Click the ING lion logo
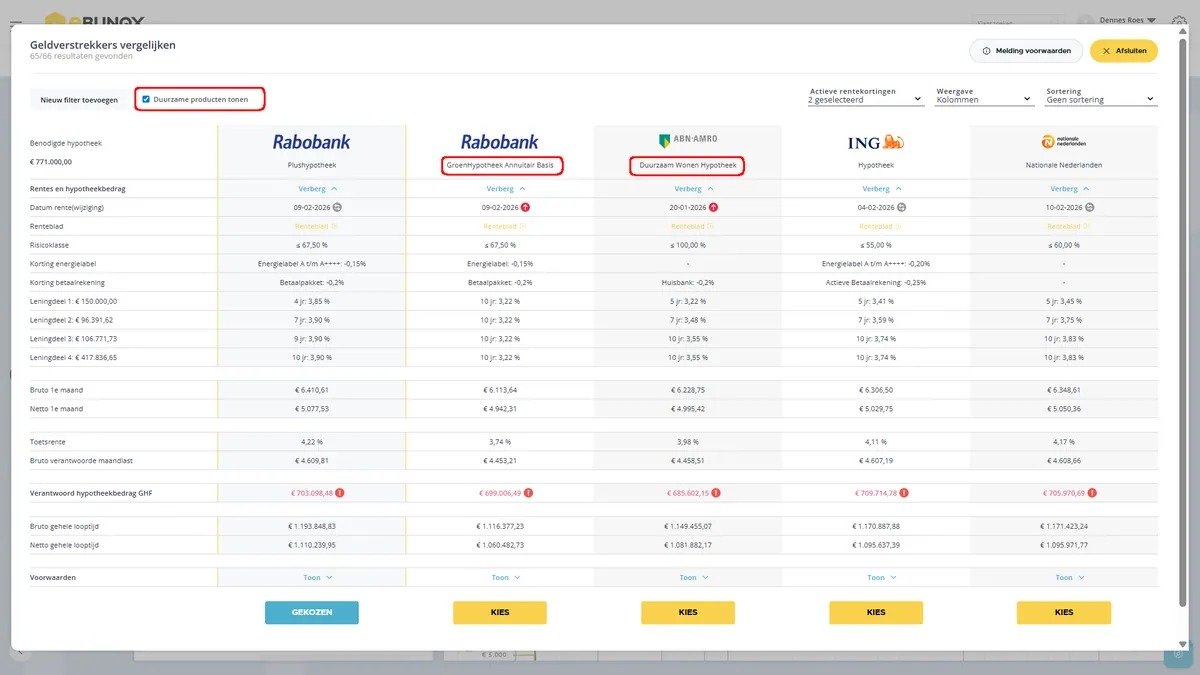This screenshot has height=675, width=1200. tap(876, 142)
